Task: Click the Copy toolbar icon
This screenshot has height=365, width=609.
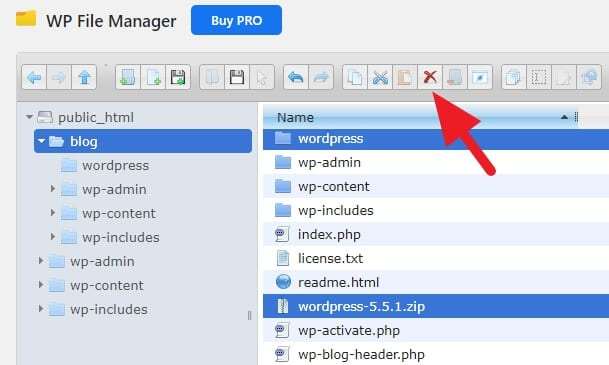Action: point(355,77)
